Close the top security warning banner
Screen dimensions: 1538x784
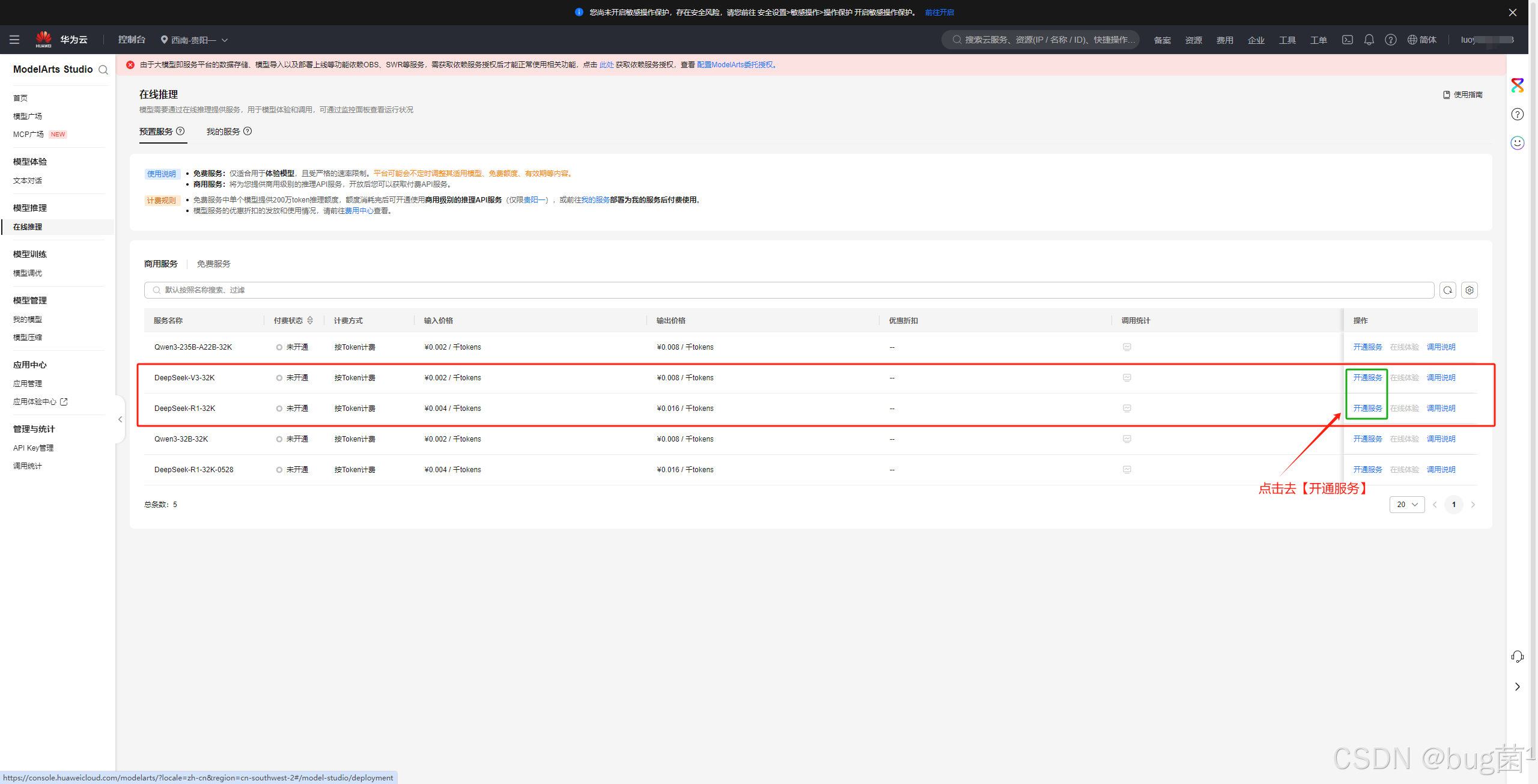pyautogui.click(x=1513, y=13)
